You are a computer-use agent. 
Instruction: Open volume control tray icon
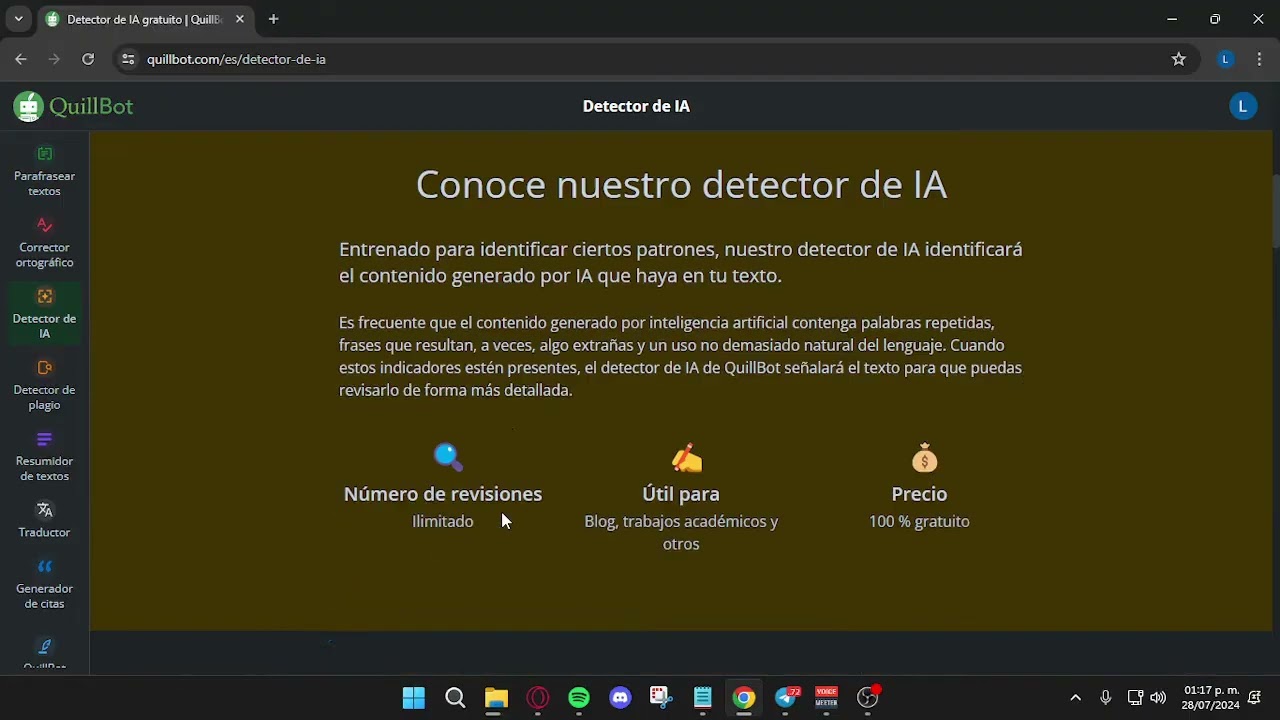[1158, 698]
